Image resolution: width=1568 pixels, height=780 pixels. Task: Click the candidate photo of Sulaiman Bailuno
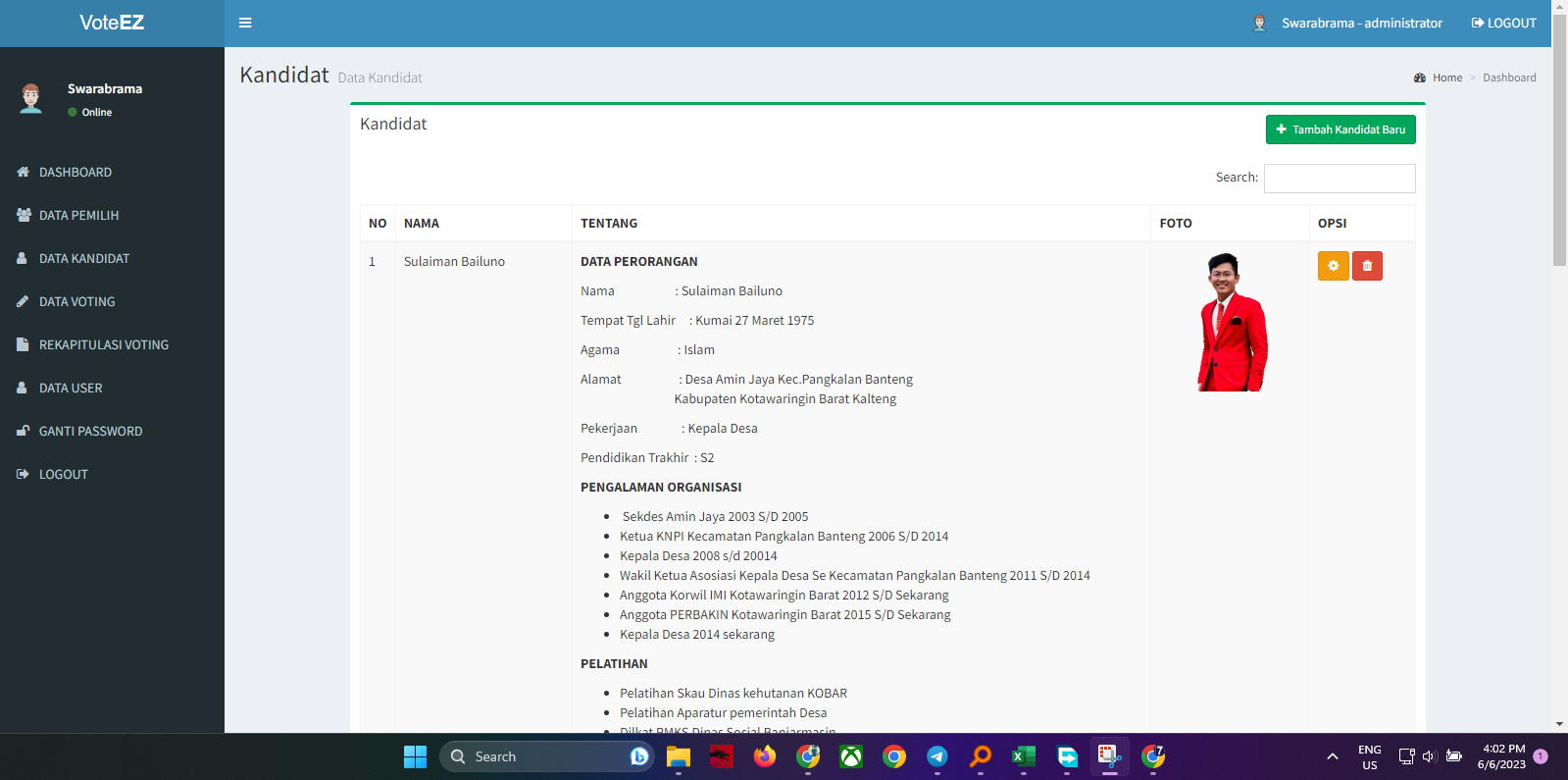pos(1233,322)
